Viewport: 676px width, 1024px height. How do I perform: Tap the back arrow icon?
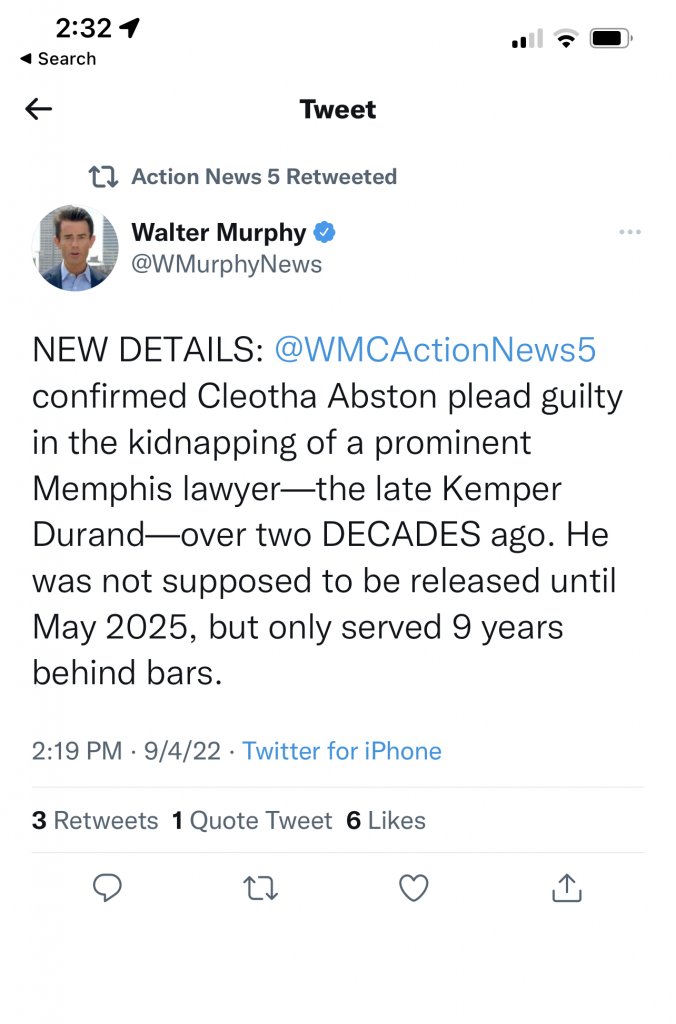pyautogui.click(x=39, y=109)
